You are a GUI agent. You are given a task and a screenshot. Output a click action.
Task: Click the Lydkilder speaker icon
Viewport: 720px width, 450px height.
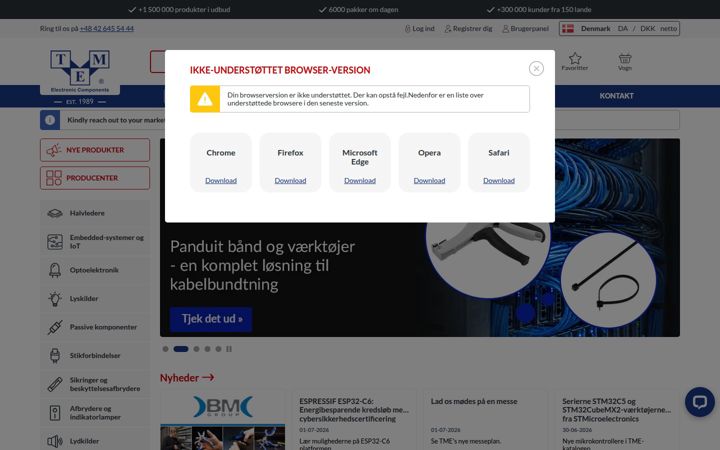click(x=55, y=441)
